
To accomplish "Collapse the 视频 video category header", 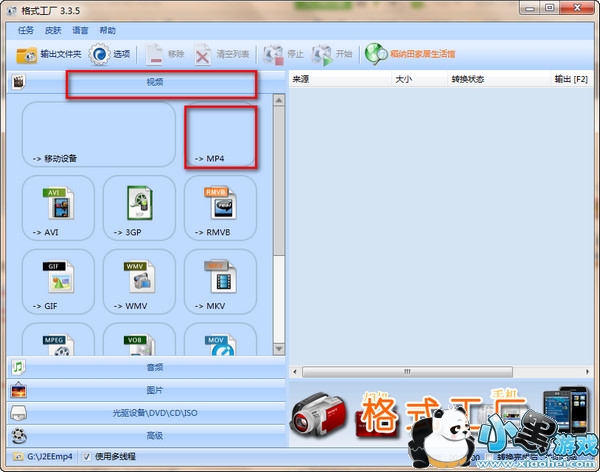I will point(146,82).
